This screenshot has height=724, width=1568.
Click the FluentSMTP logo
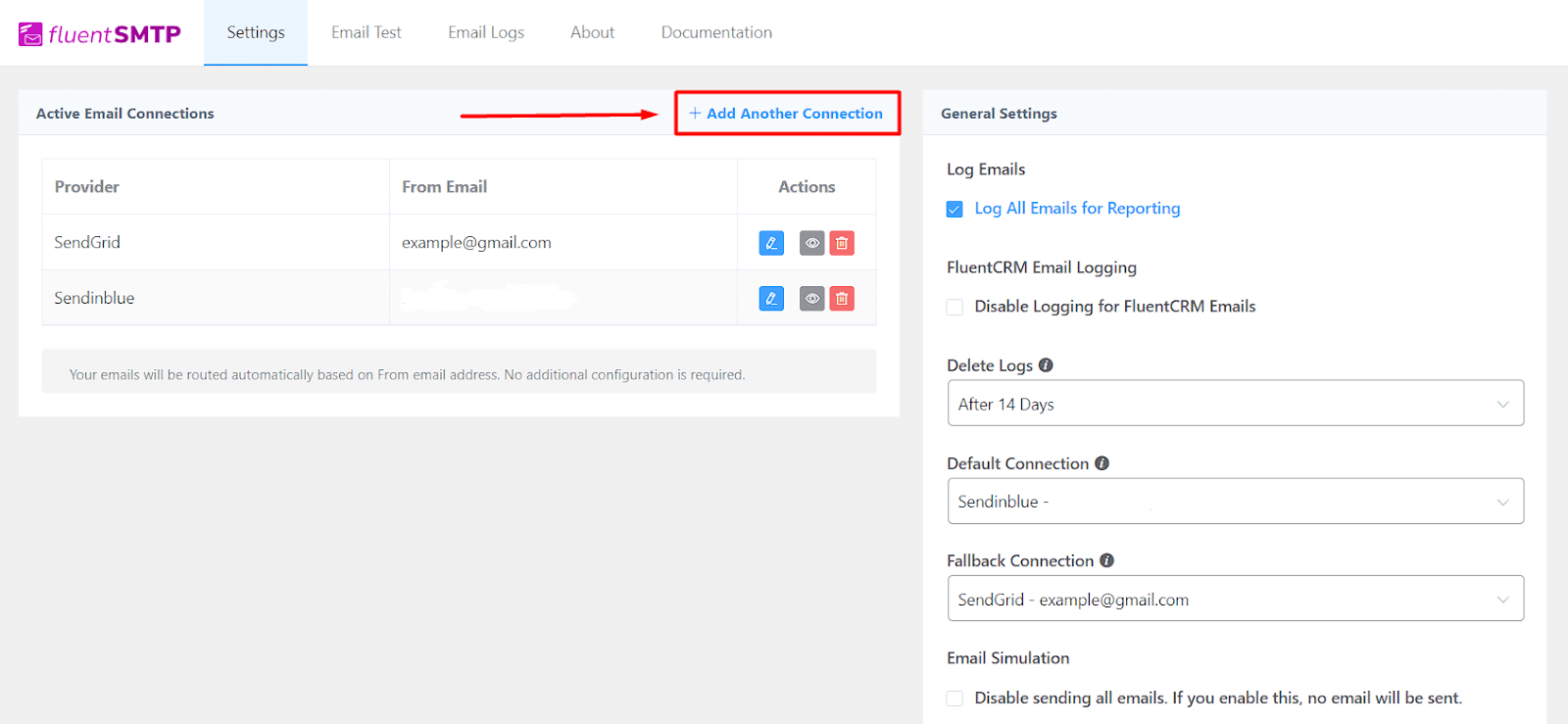(x=100, y=34)
